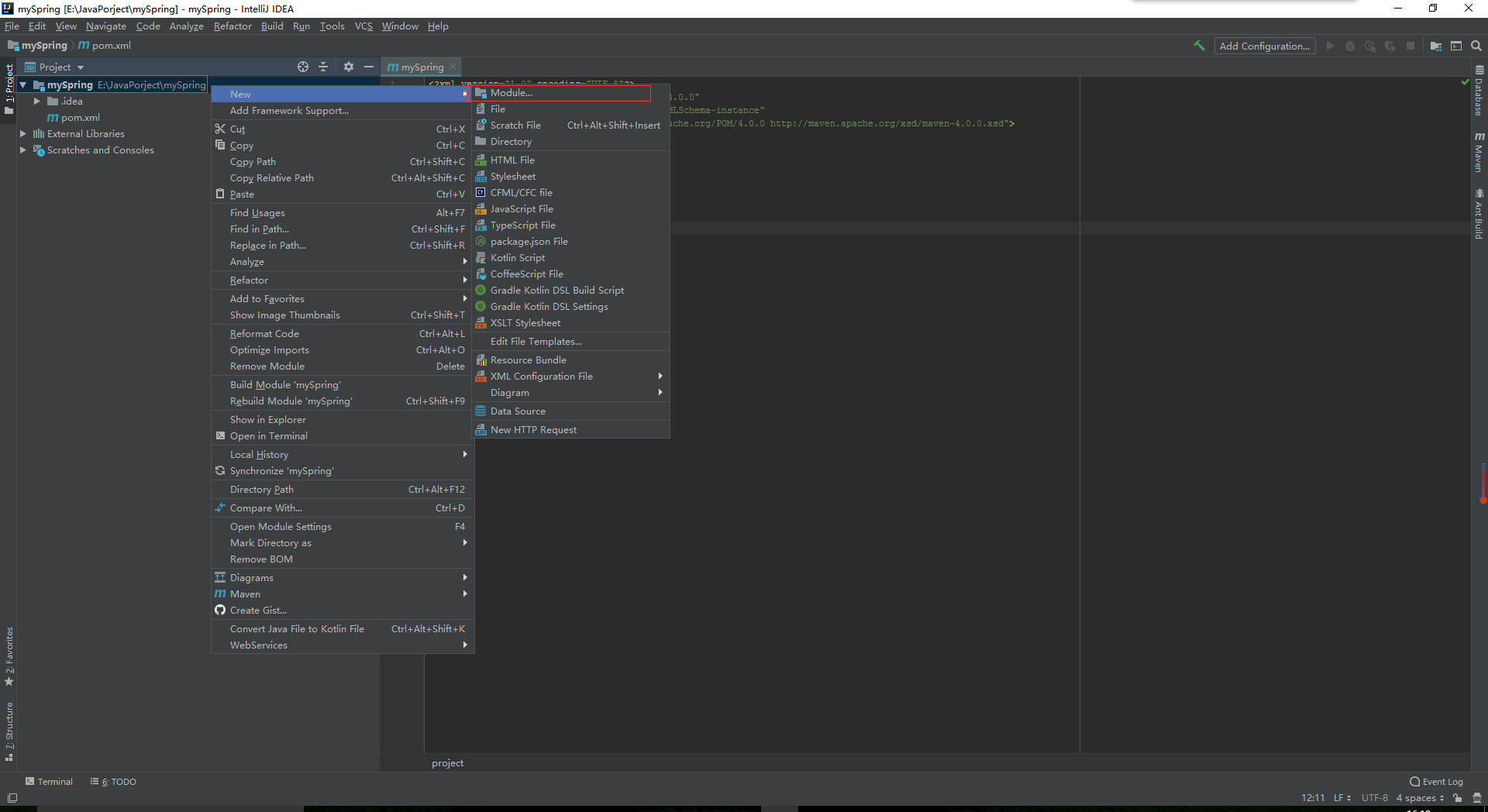
Task: Click the Collapse All icon in Project panel
Action: pyautogui.click(x=324, y=67)
